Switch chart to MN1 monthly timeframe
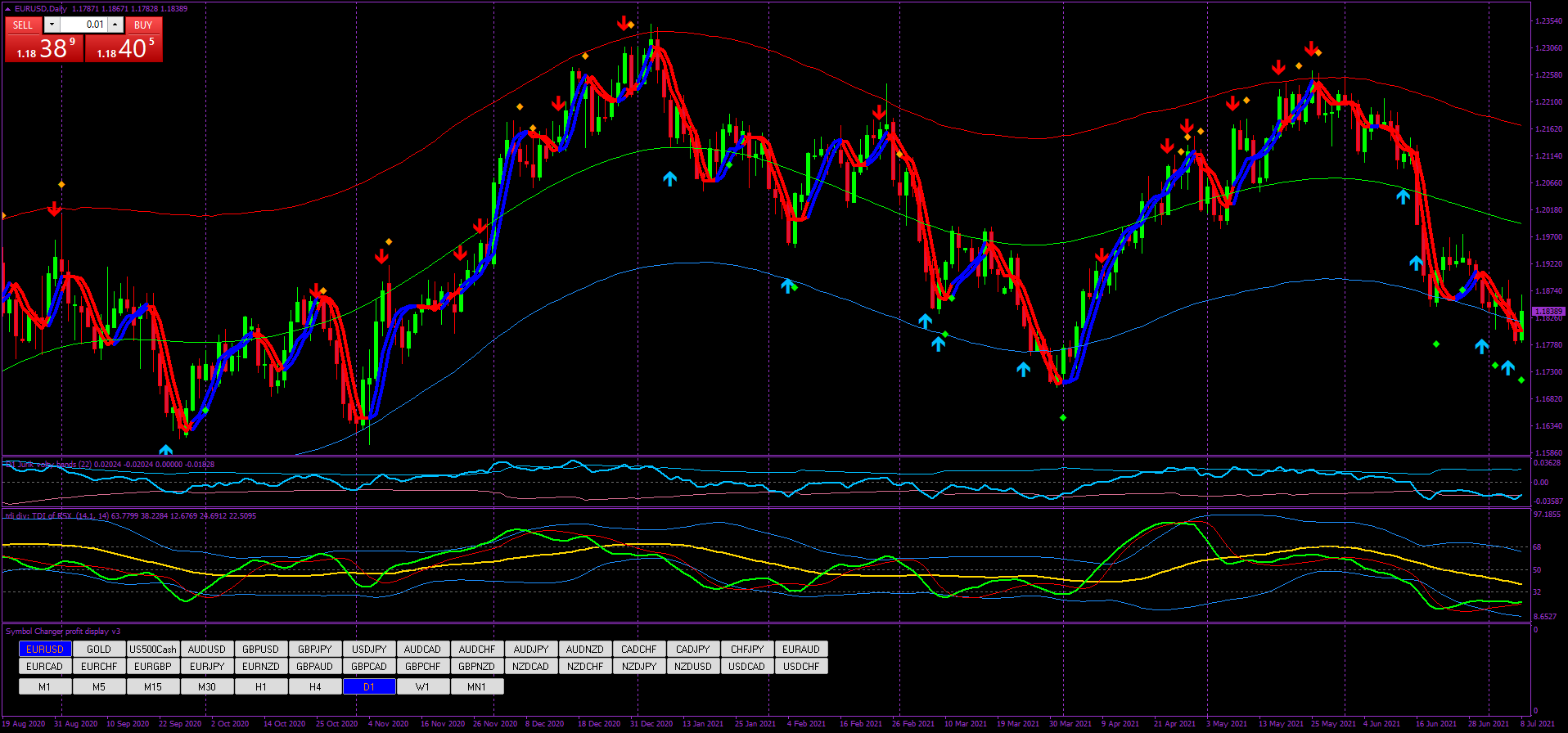 pos(476,686)
